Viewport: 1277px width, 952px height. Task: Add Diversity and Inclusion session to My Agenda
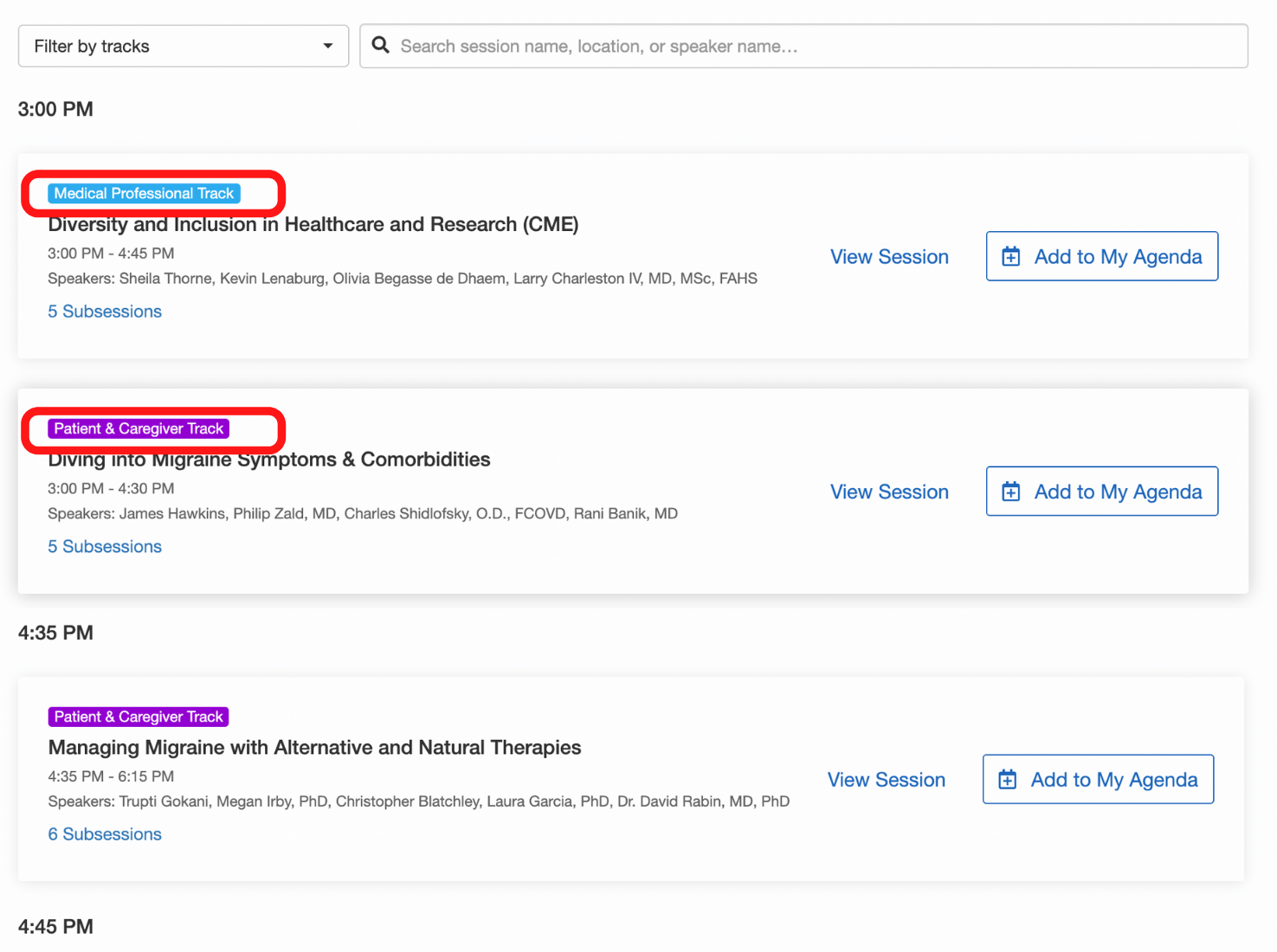[1117, 257]
